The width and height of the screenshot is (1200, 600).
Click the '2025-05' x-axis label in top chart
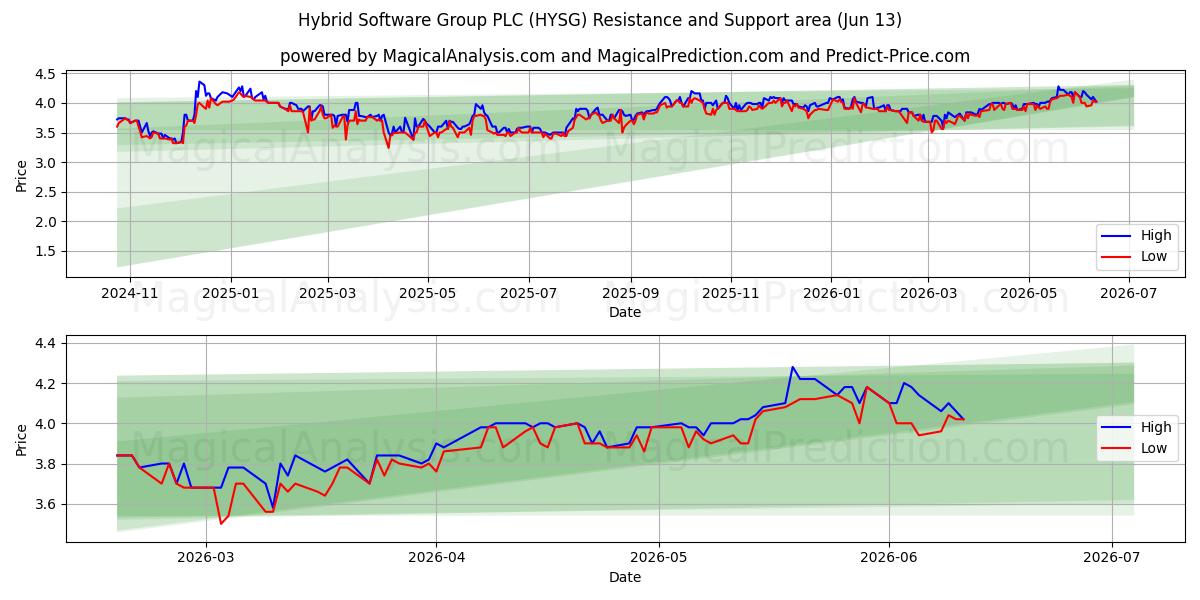click(x=428, y=293)
